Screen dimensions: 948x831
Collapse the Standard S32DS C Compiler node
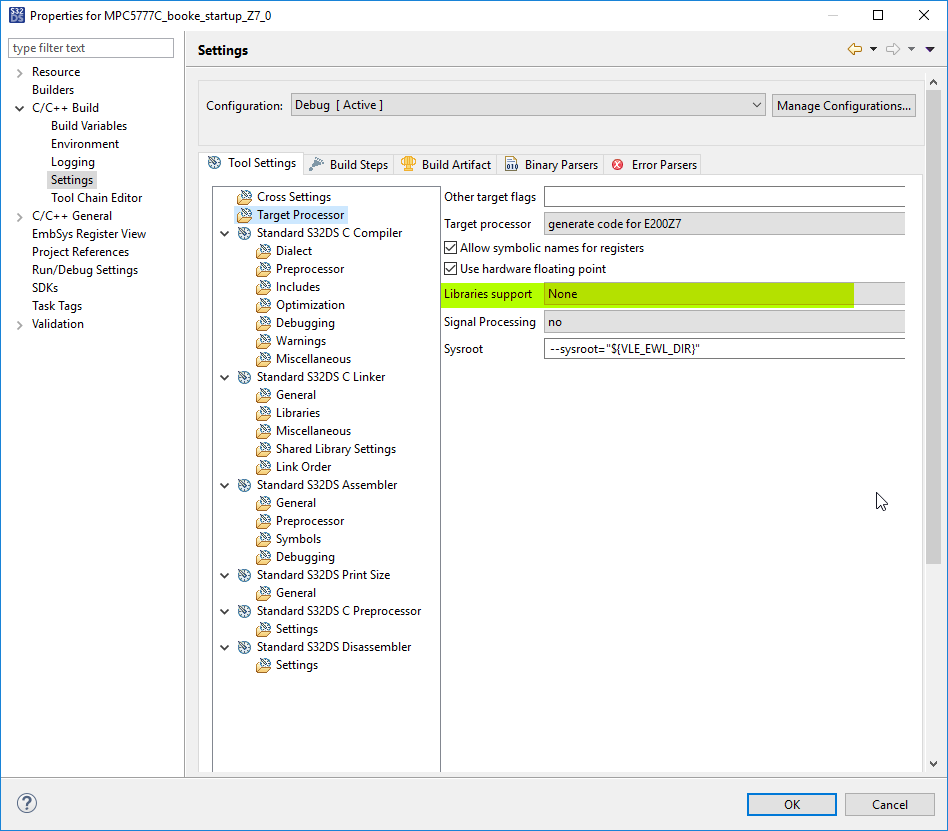(223, 233)
